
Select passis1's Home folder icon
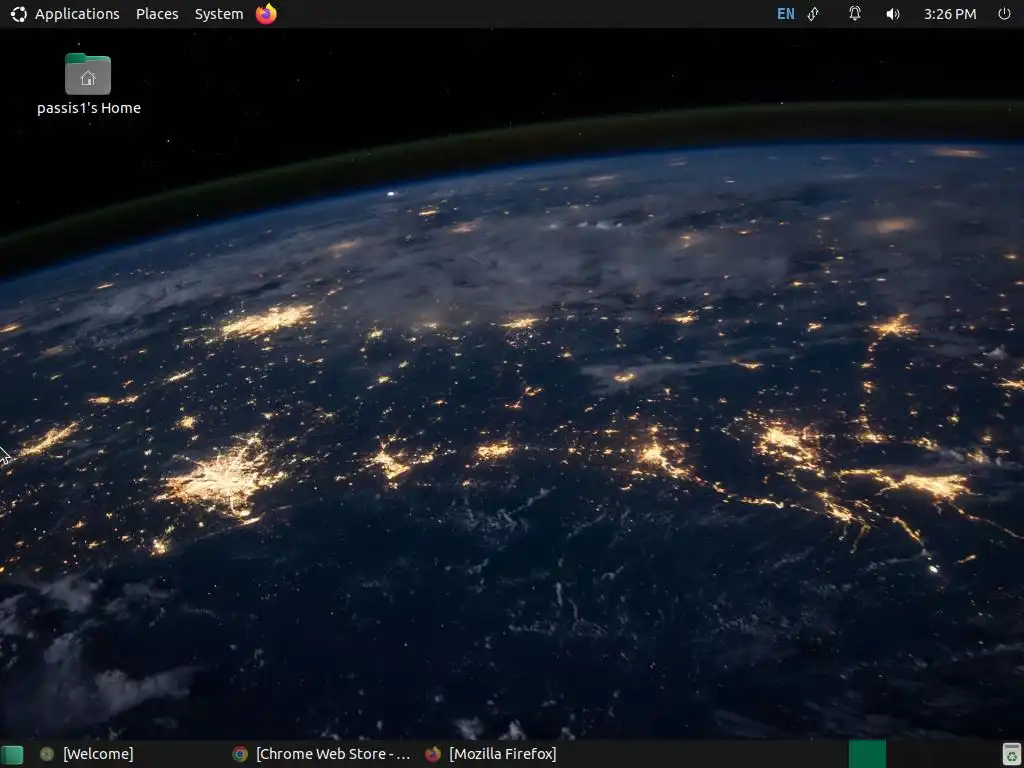pyautogui.click(x=88, y=74)
